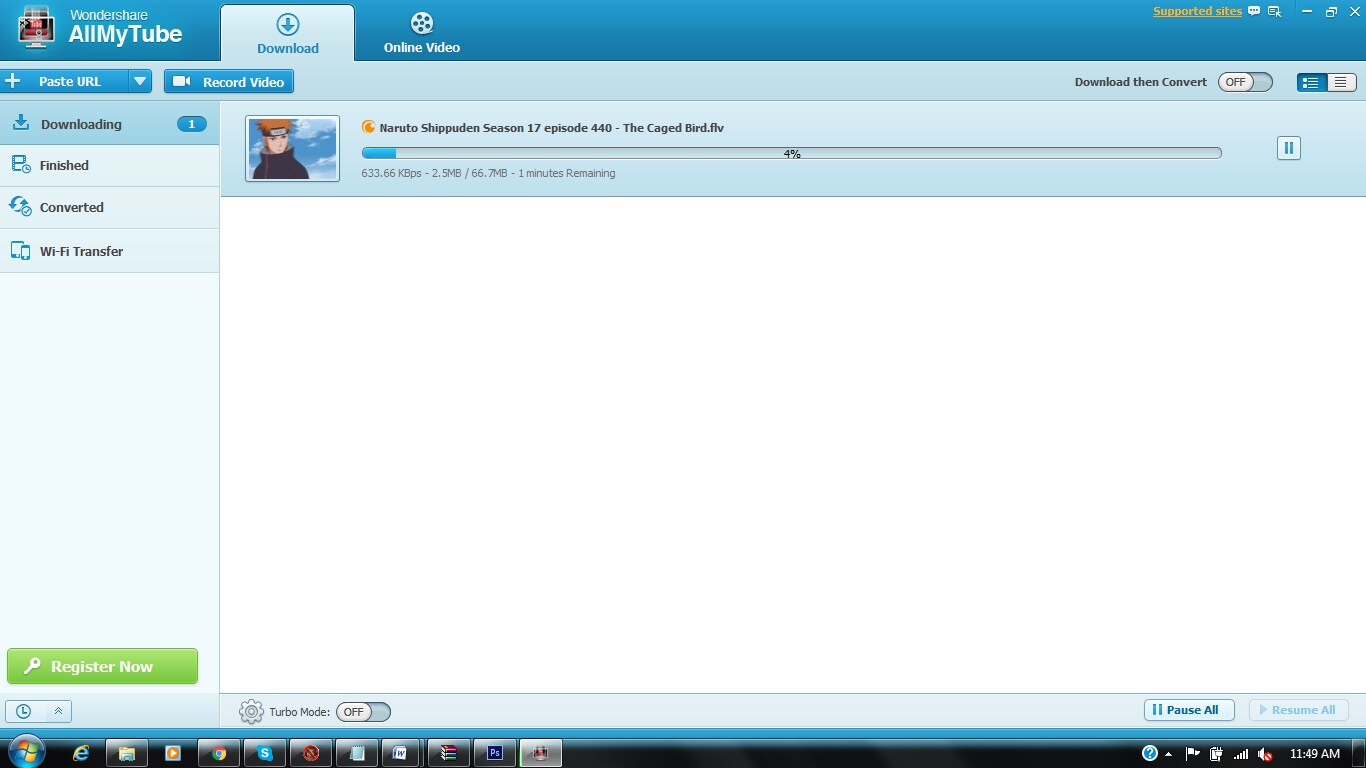Toggle the Turbo Mode switch

click(363, 712)
